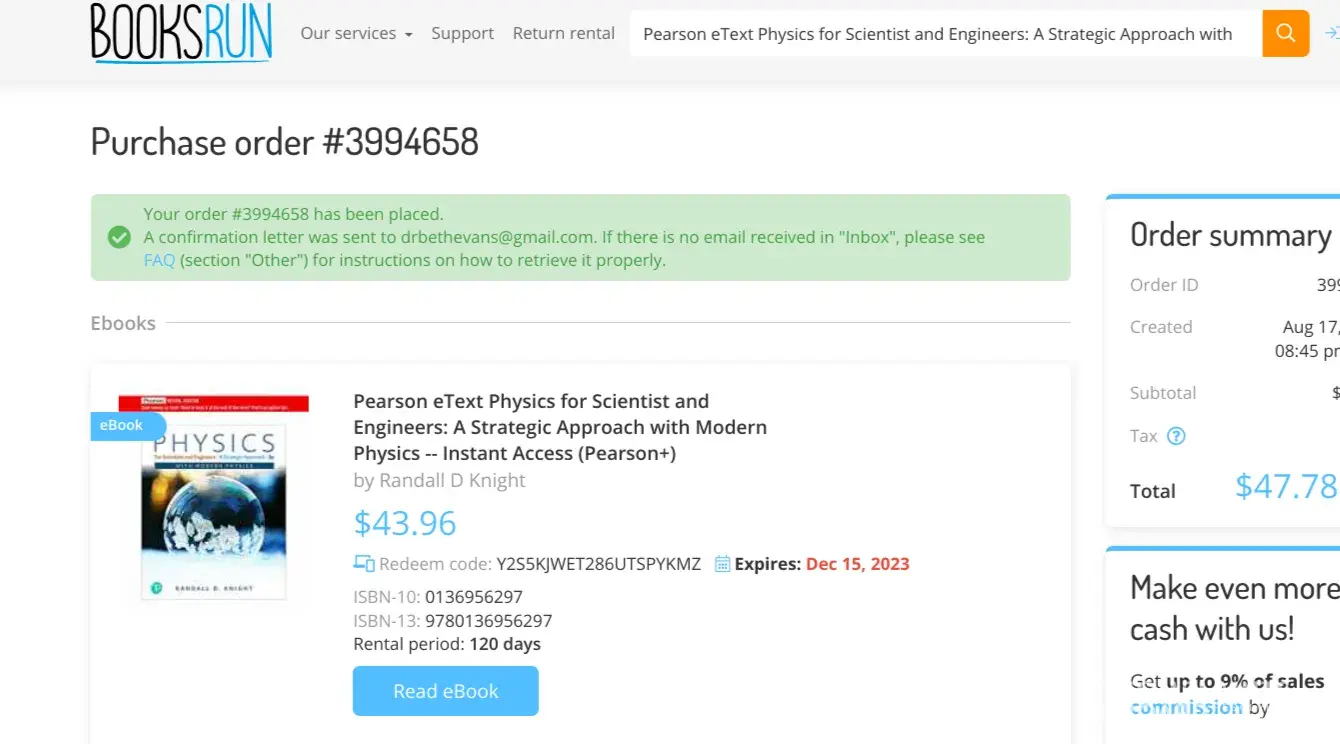Image resolution: width=1340 pixels, height=744 pixels.
Task: Click the blue eBook badge on cover
Action: tap(123, 425)
